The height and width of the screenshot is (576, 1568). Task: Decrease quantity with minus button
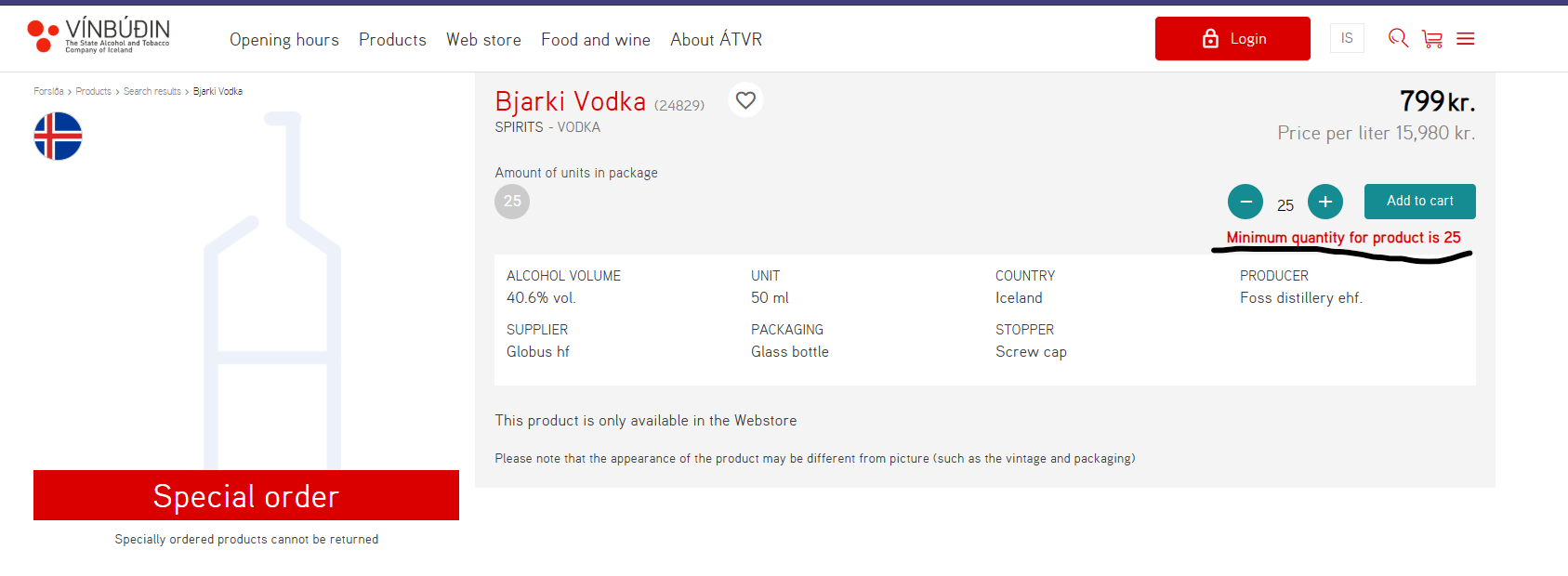pyautogui.click(x=1245, y=202)
